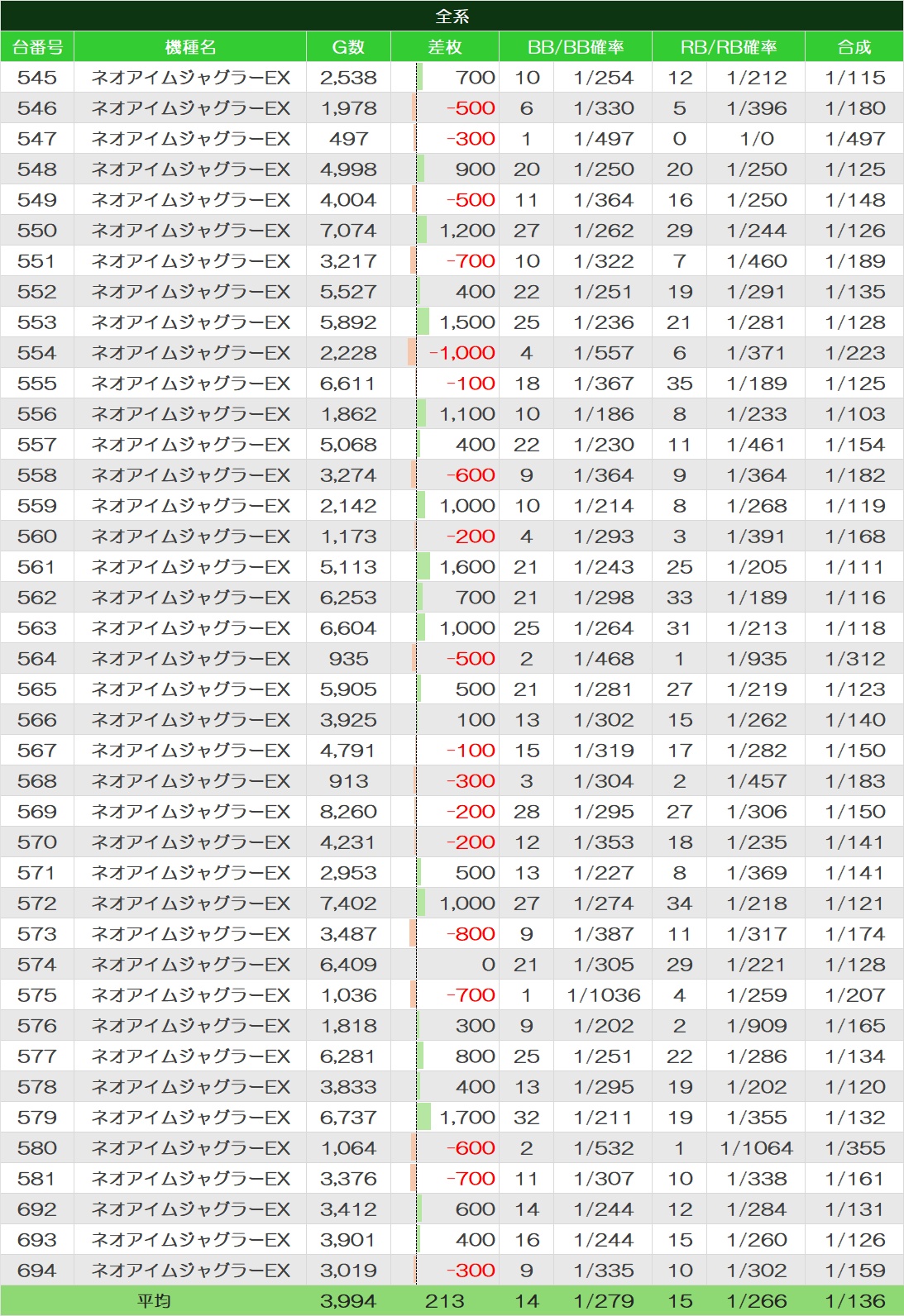Click 差枚 value 1,600 in row 561

tap(467, 567)
